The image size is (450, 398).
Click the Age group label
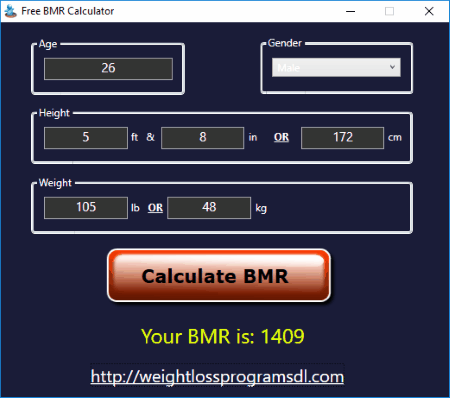point(48,44)
